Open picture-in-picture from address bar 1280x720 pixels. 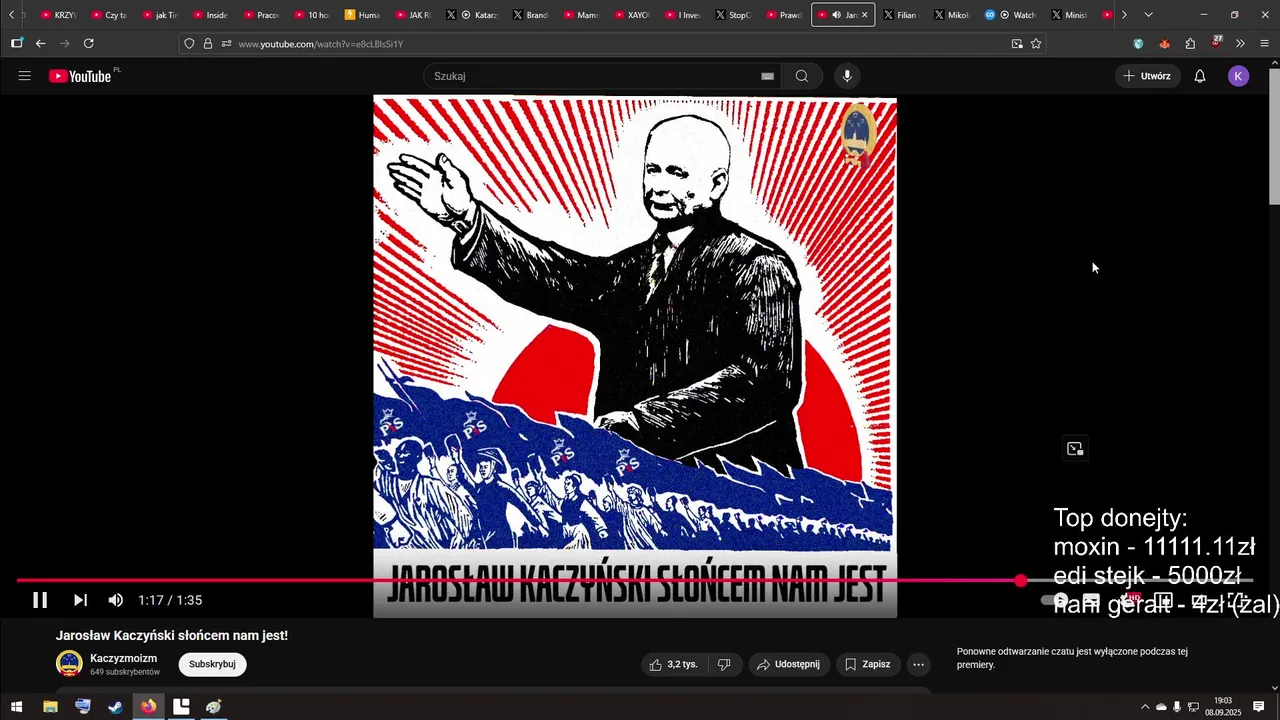[x=1017, y=44]
